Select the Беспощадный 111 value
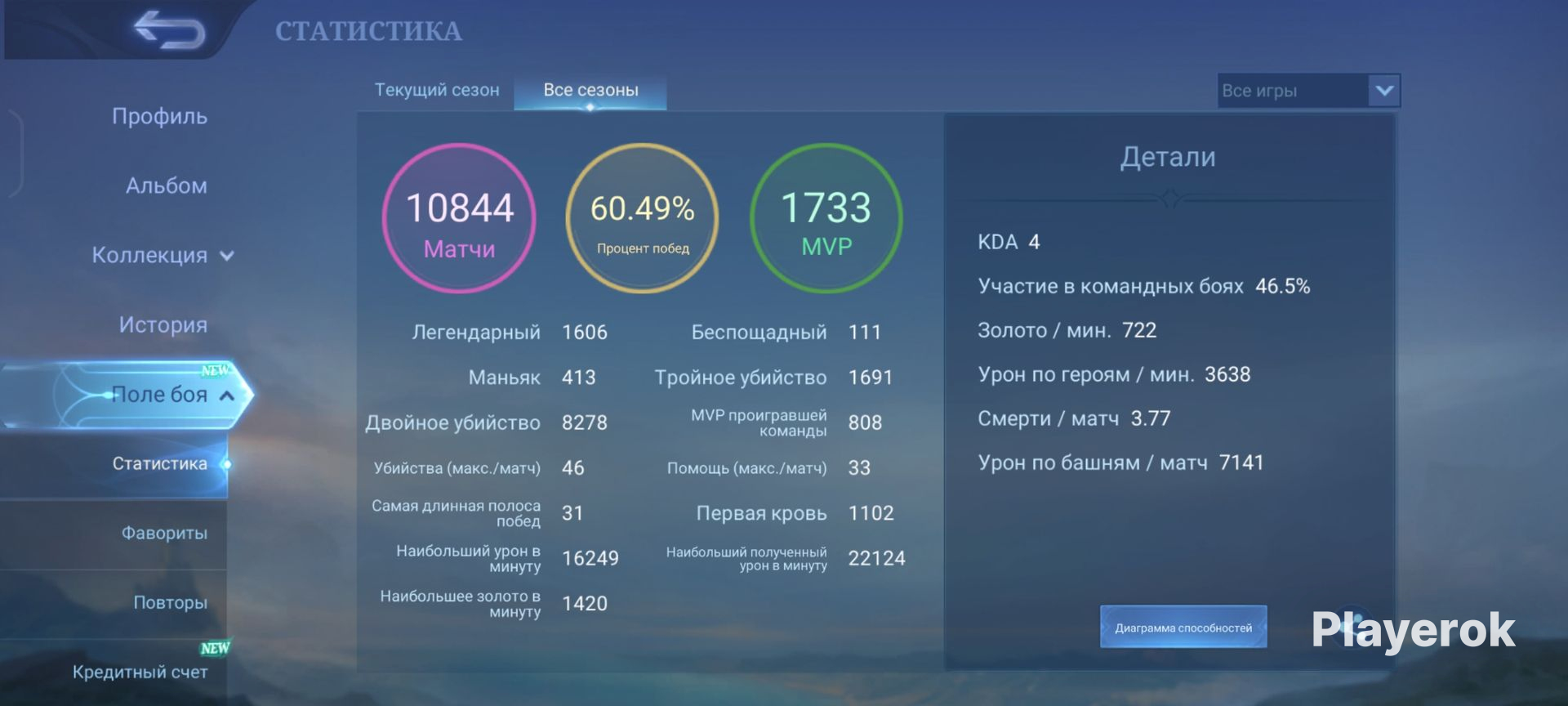 coord(865,333)
